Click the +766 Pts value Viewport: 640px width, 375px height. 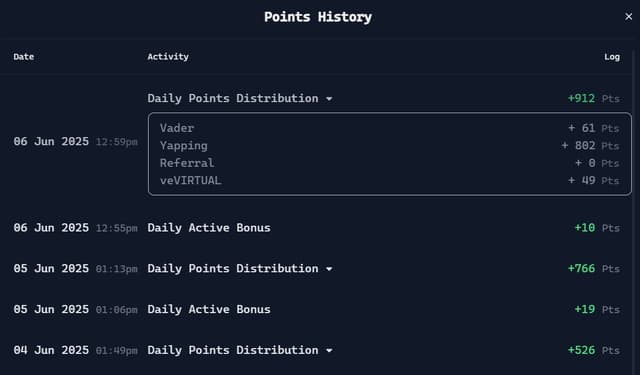click(593, 268)
